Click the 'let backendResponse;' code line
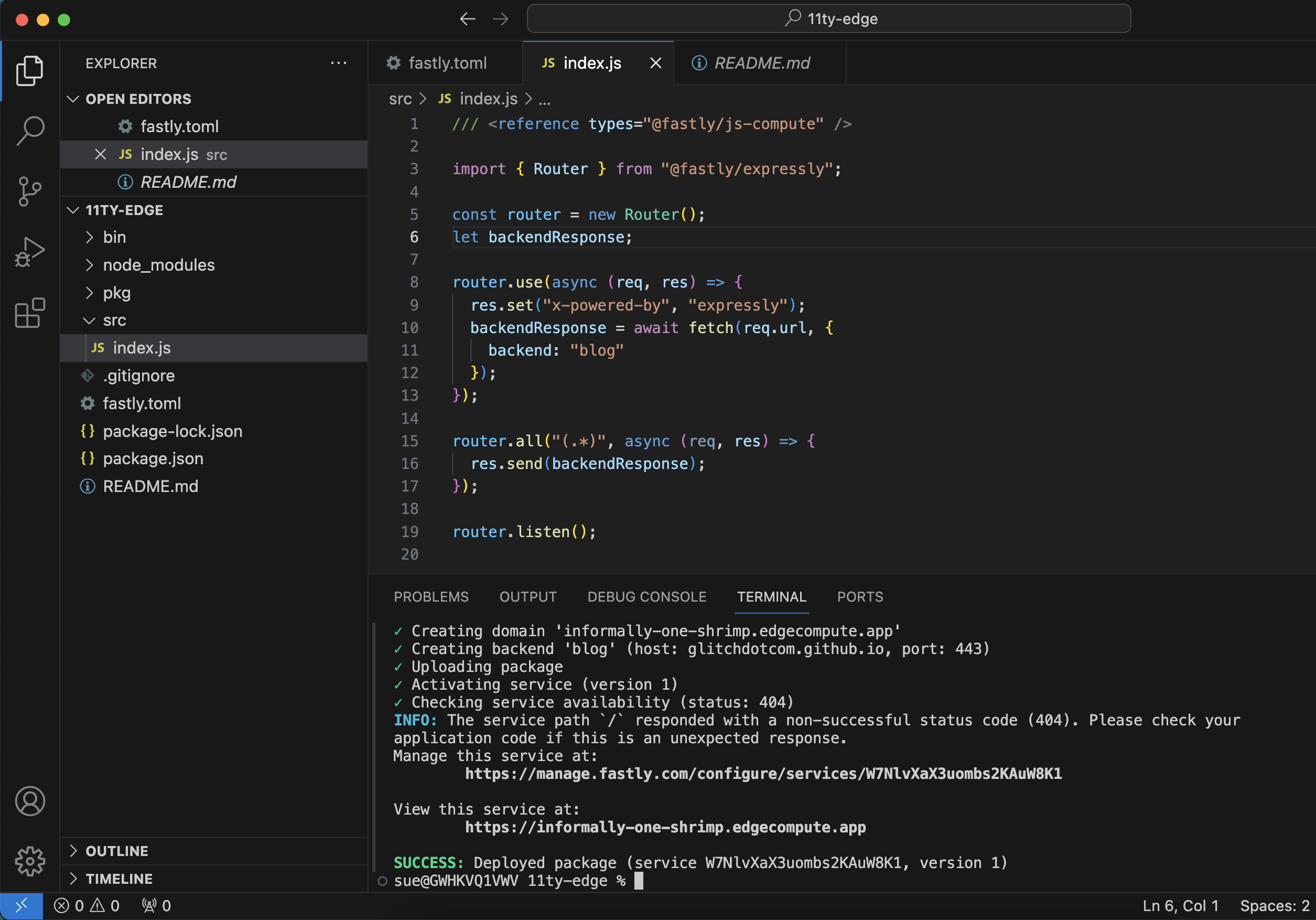Image resolution: width=1316 pixels, height=920 pixels. pyautogui.click(x=542, y=237)
